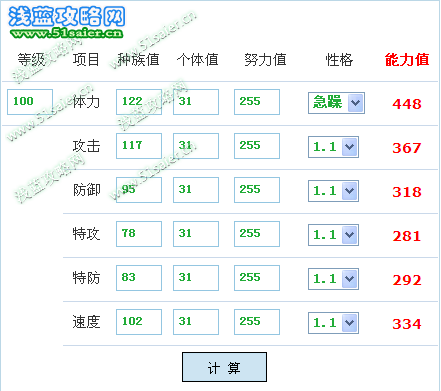441x391 pixels.
Task: Click the 体力 species value field 122
Action: pos(139,102)
